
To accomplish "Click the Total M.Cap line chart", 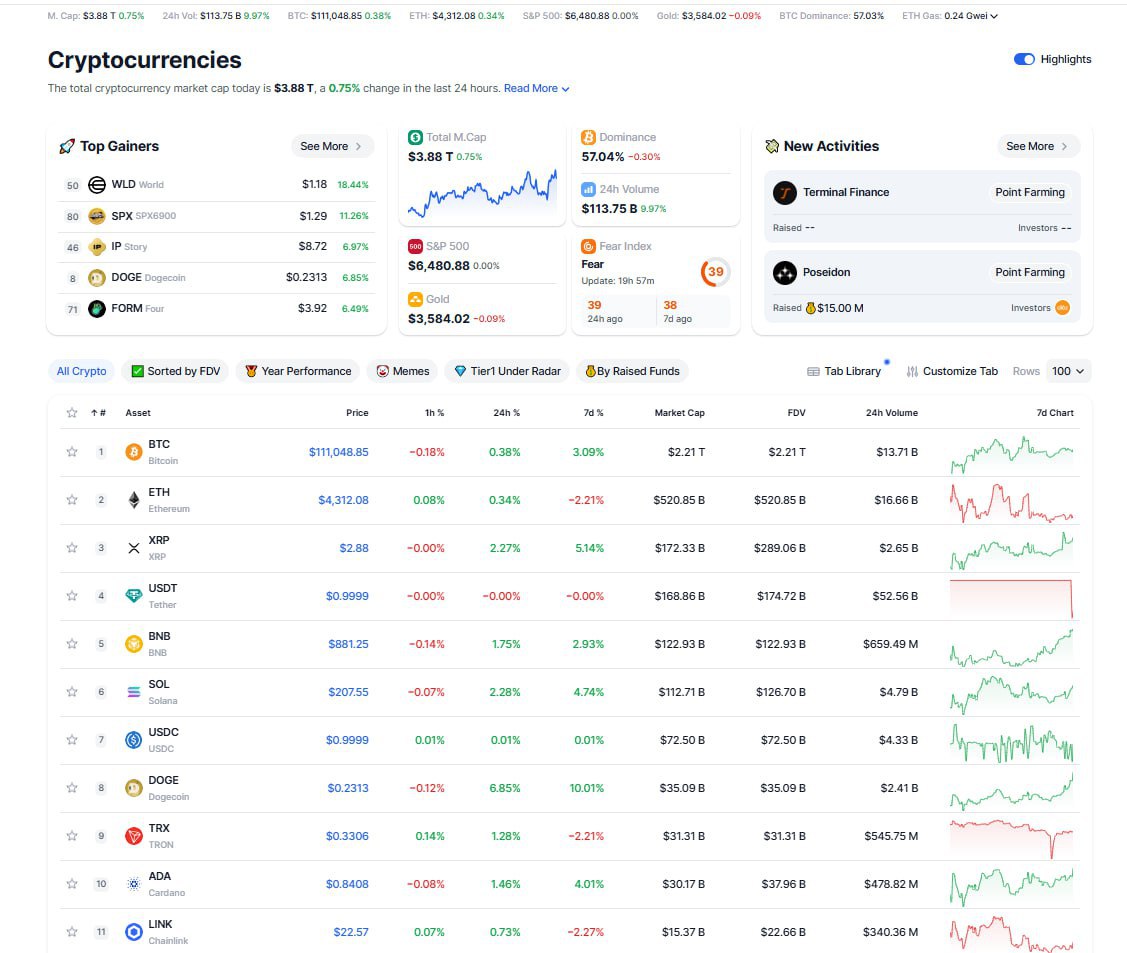I will click(x=482, y=193).
